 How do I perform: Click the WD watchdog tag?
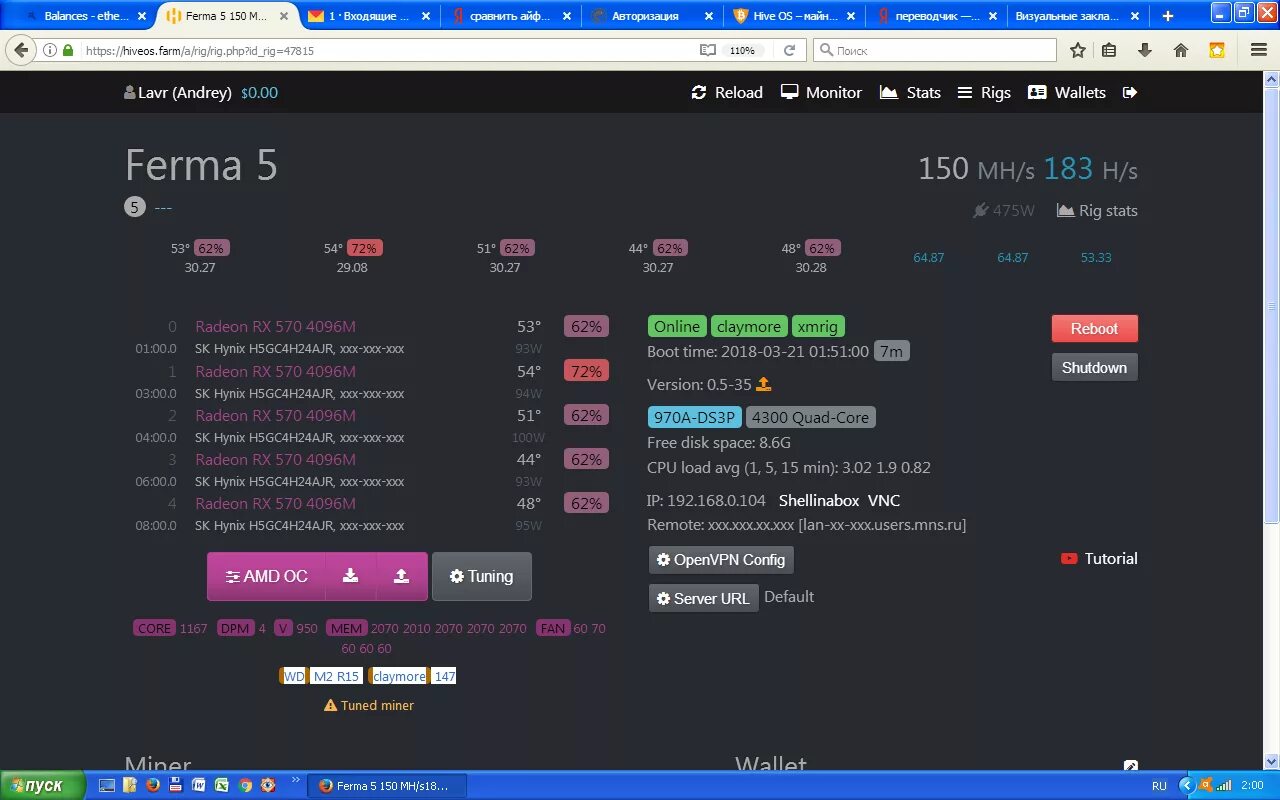point(294,676)
